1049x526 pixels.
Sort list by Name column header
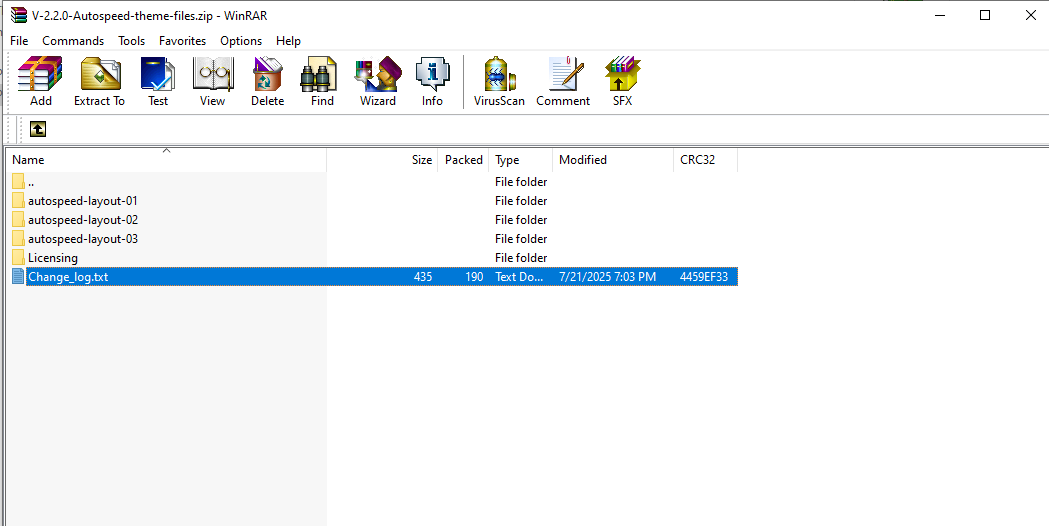click(167, 160)
